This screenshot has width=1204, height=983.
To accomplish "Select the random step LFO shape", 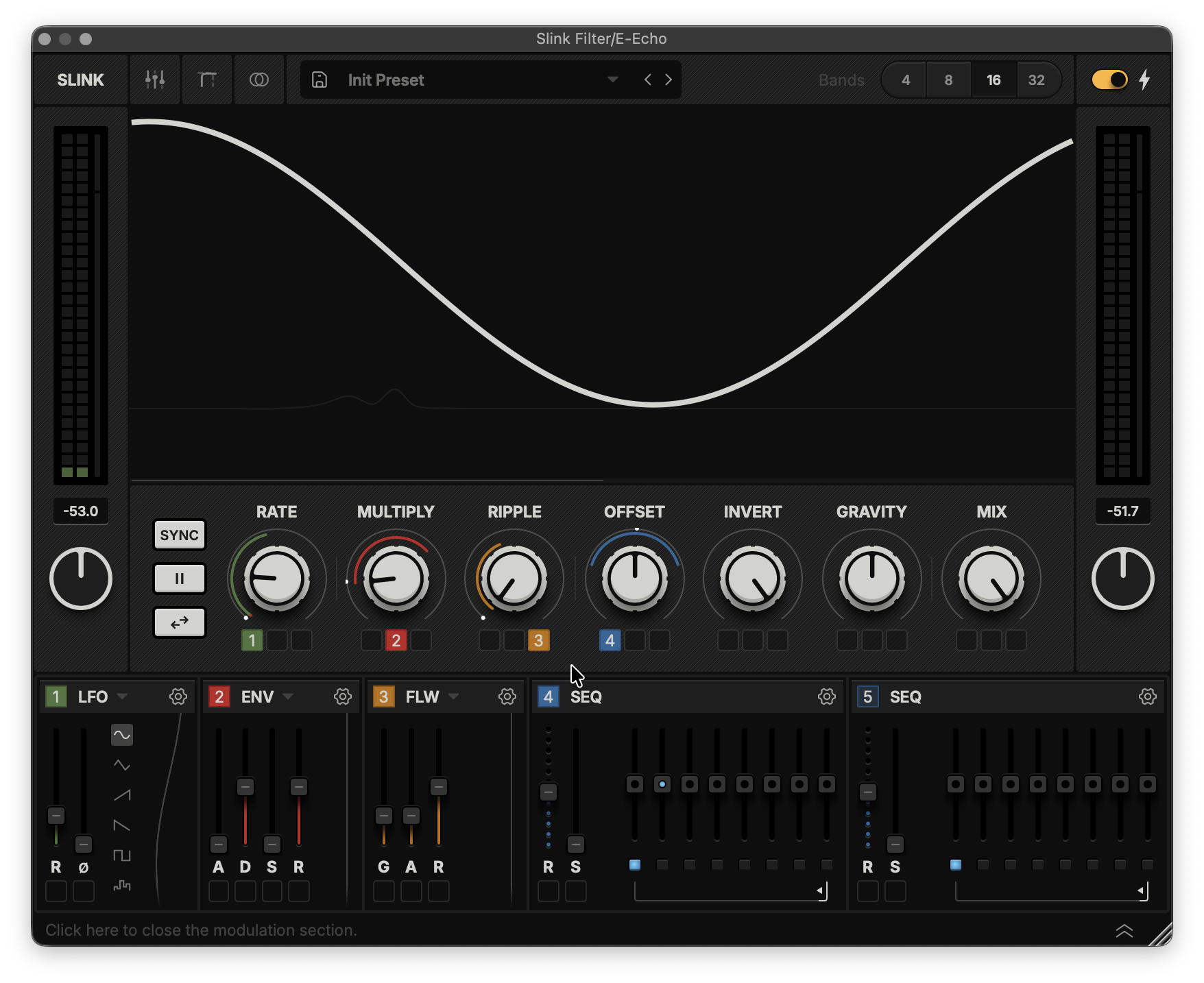I will tap(122, 886).
